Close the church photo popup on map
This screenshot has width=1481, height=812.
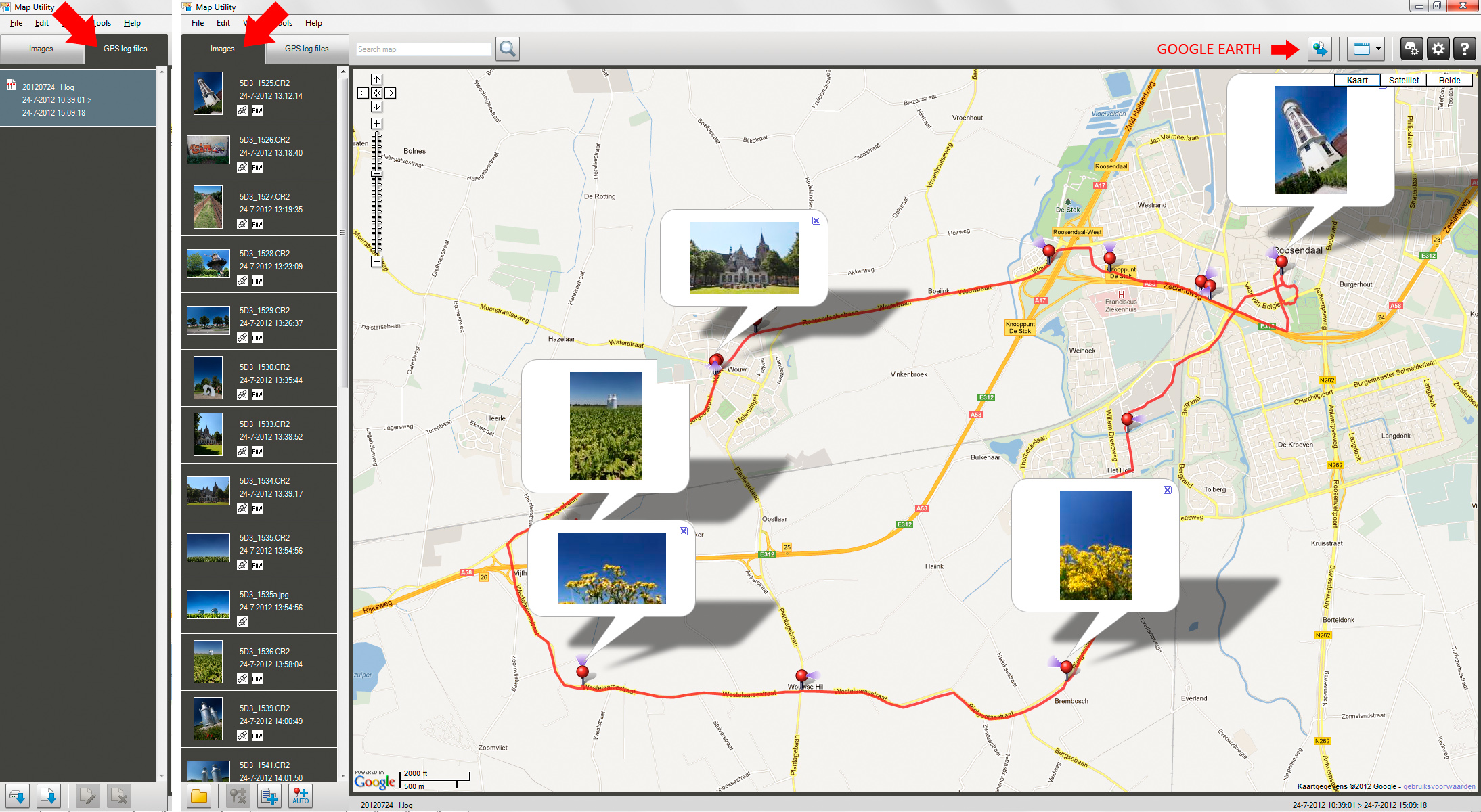[x=816, y=221]
